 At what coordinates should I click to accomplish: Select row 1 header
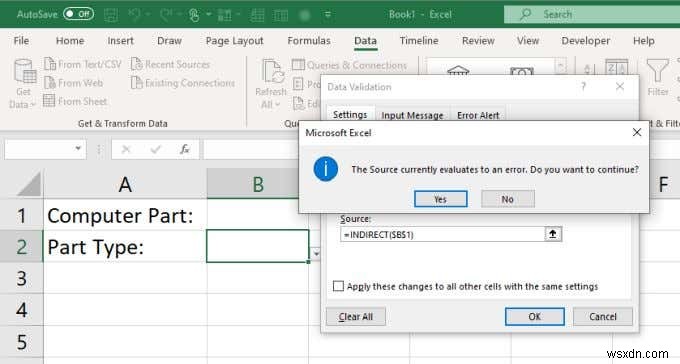click(21, 216)
